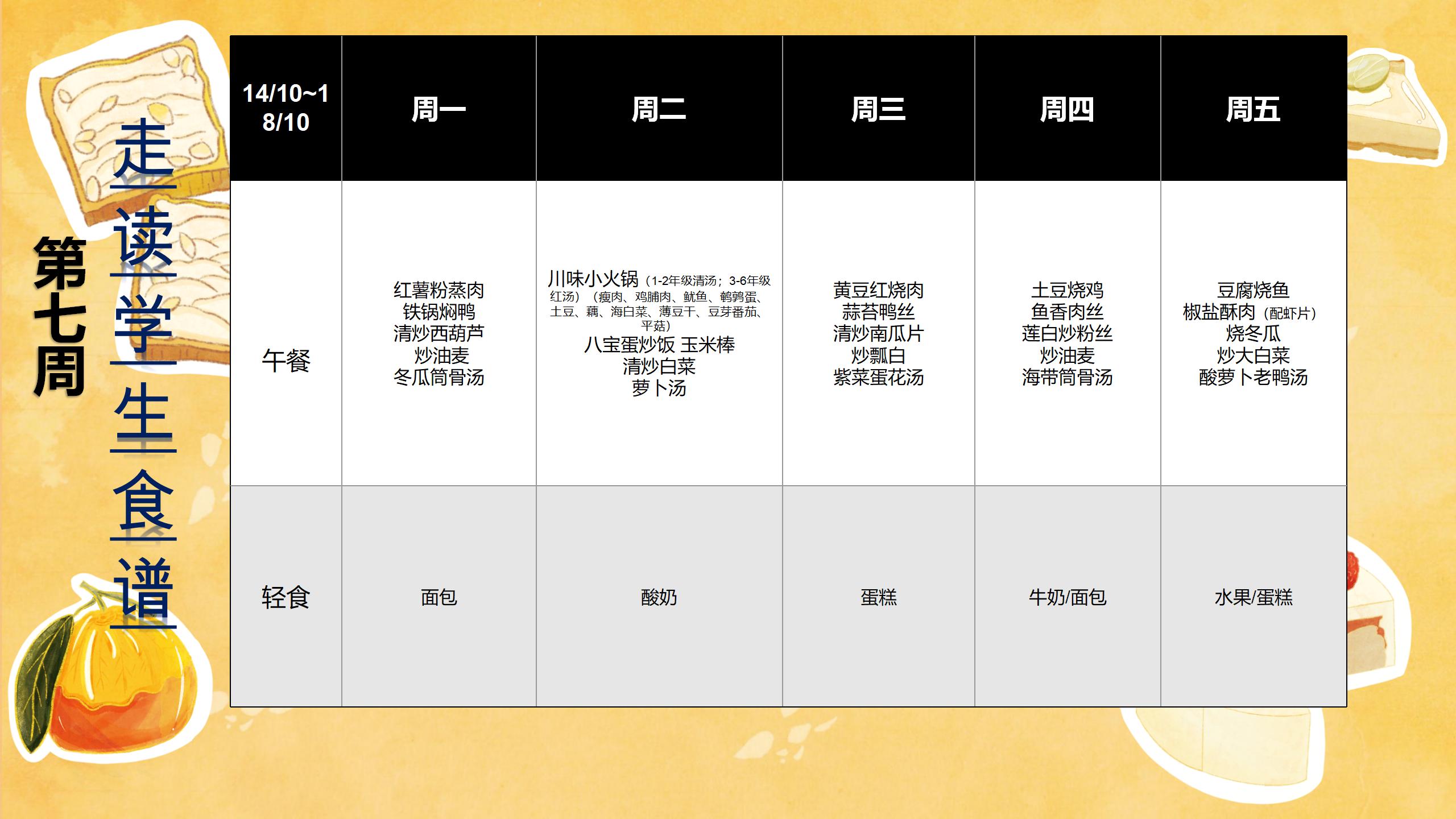Click 豆腐烧鱼 in Friday lunch
The width and height of the screenshot is (1456, 819).
[1253, 290]
